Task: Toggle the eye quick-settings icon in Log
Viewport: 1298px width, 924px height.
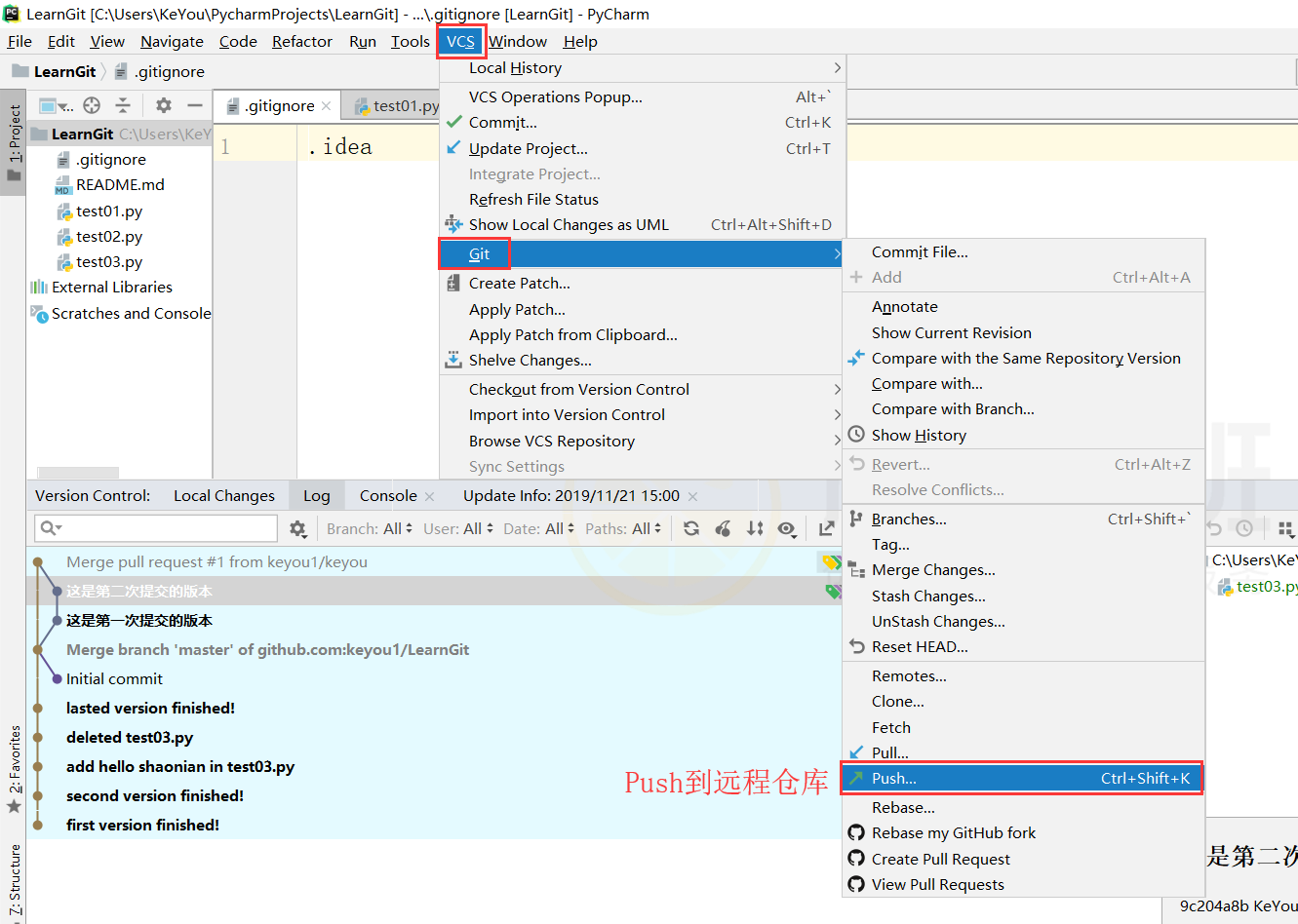Action: coord(787,528)
